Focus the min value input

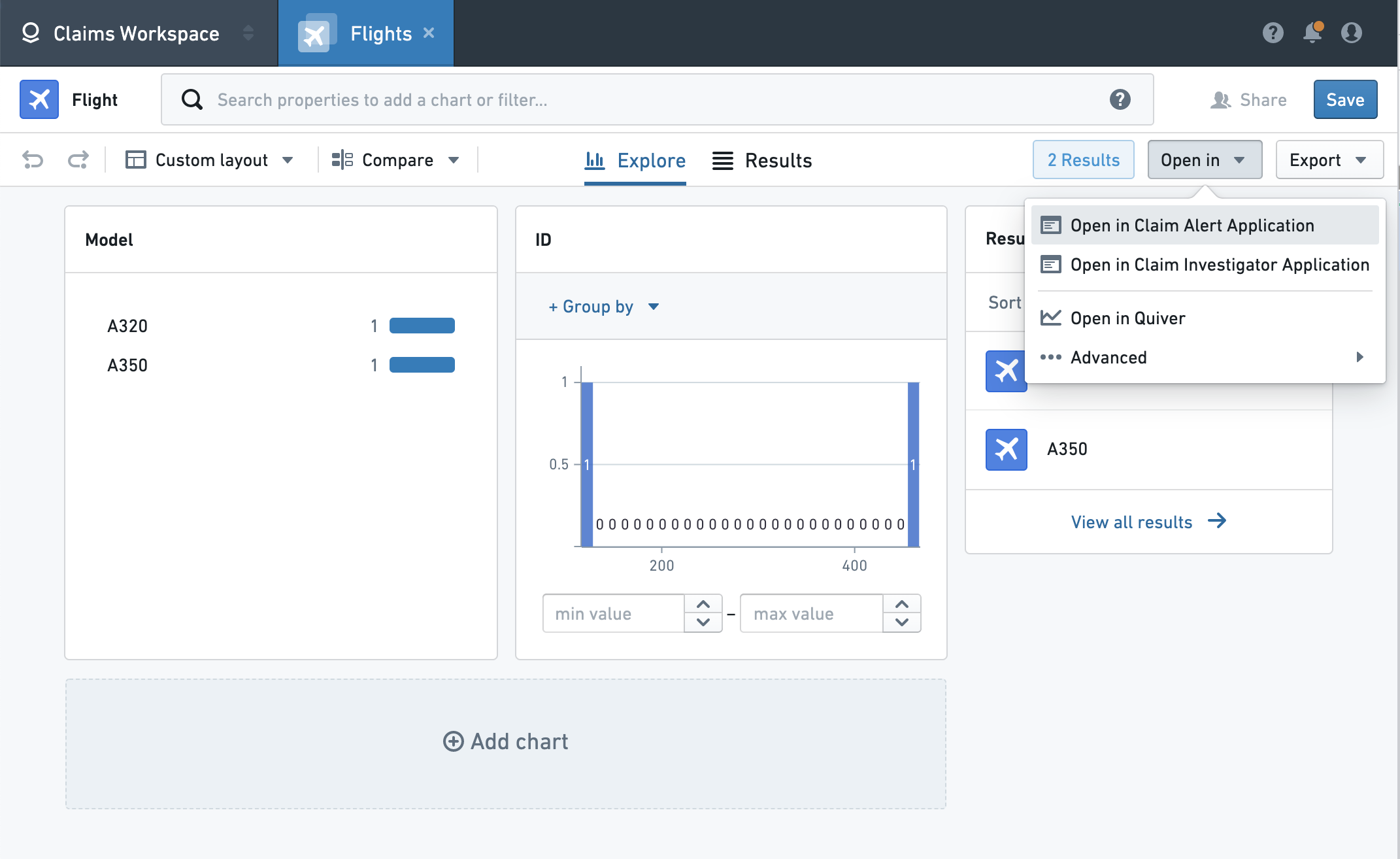613,613
